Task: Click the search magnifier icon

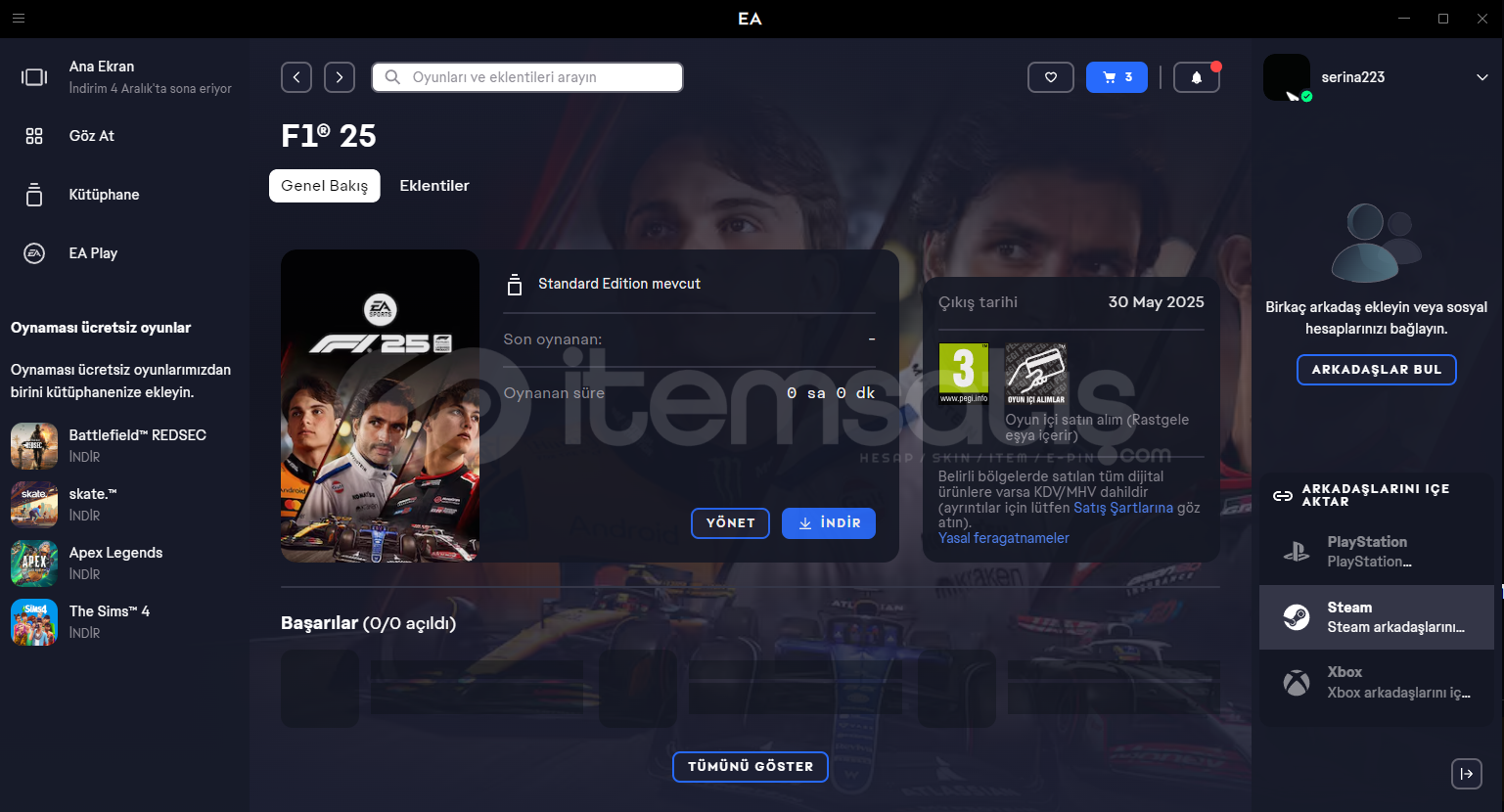Action: pyautogui.click(x=392, y=77)
